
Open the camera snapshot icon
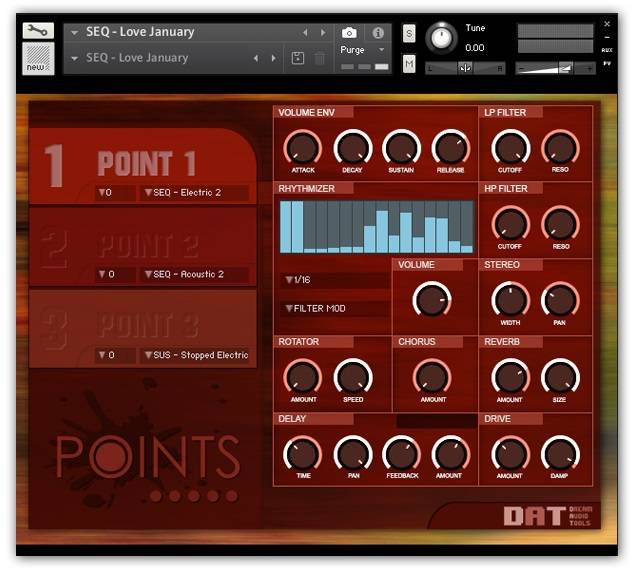click(349, 33)
